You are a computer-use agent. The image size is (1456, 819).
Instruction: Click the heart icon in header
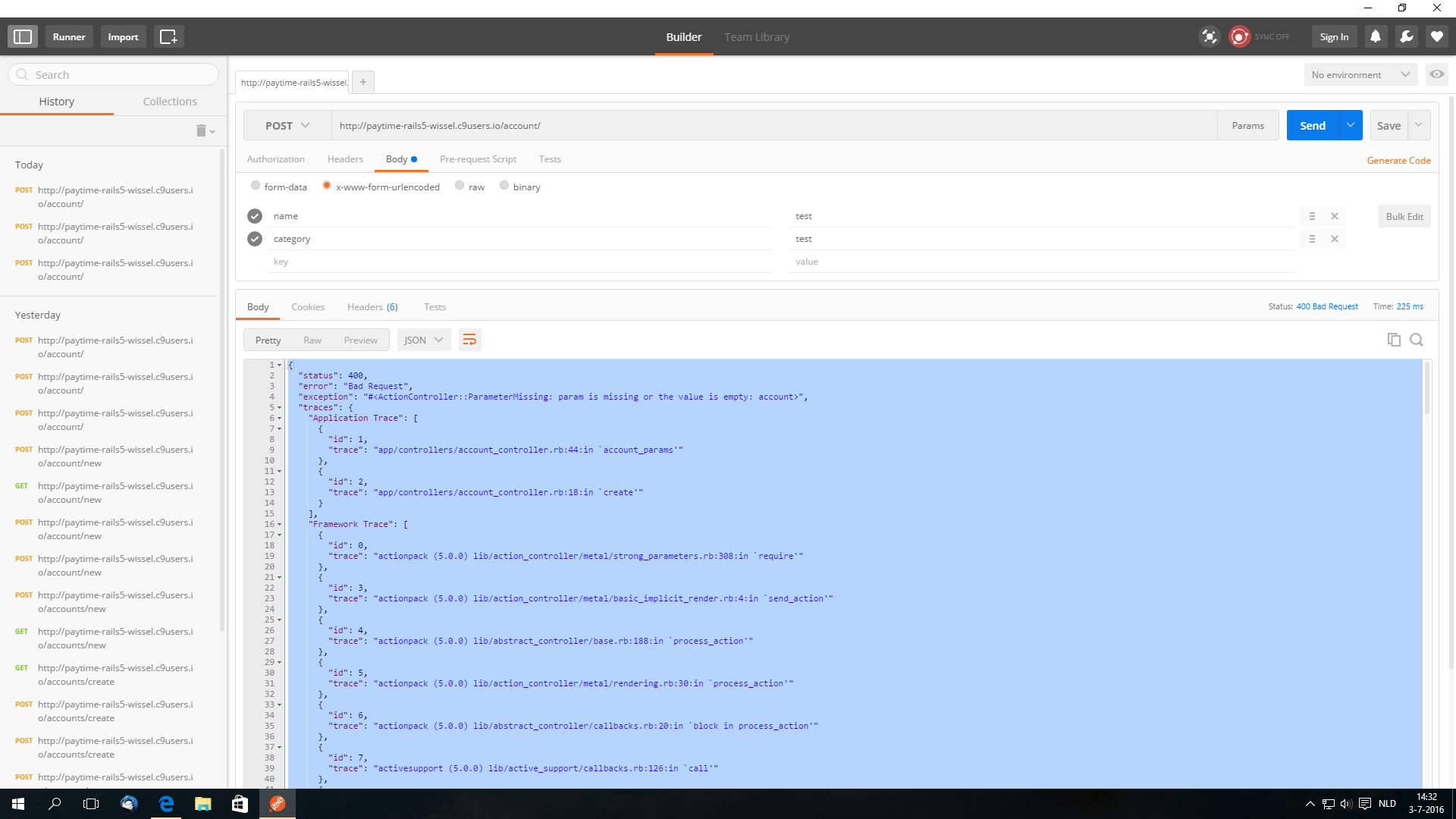click(x=1436, y=36)
